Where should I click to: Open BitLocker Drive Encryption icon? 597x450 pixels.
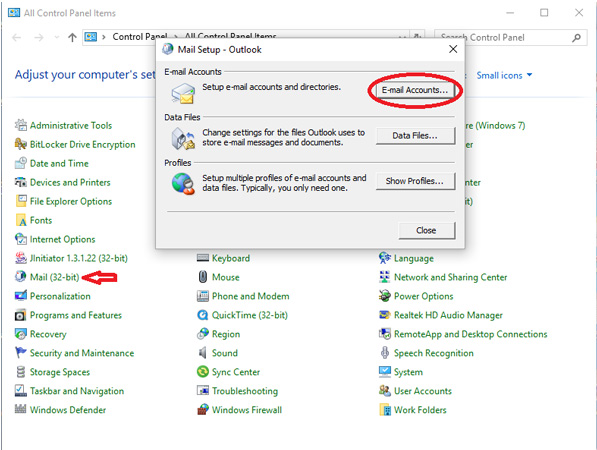(x=20, y=144)
